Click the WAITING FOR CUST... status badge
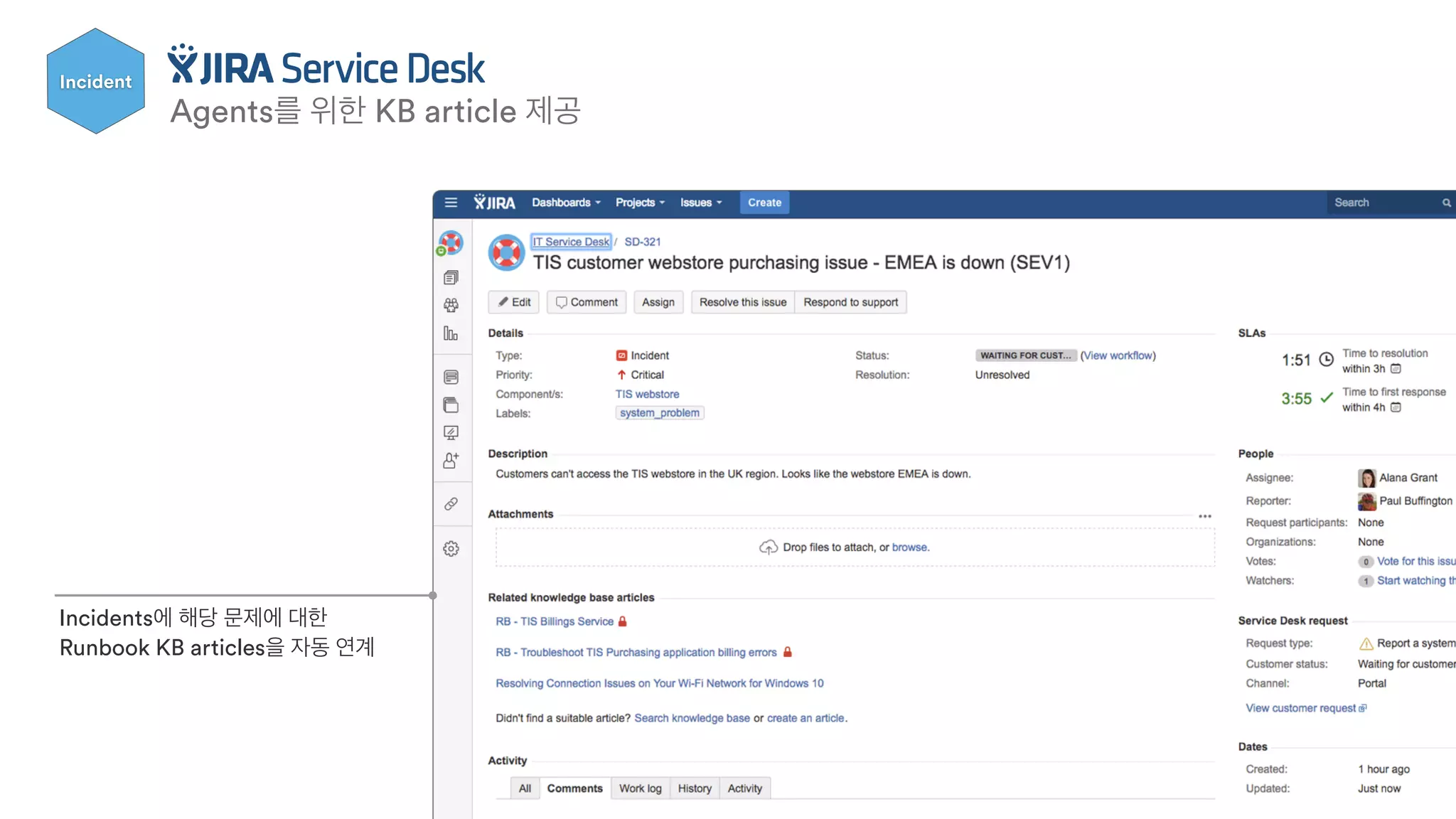Viewport: 1456px width, 819px height. (1026, 355)
